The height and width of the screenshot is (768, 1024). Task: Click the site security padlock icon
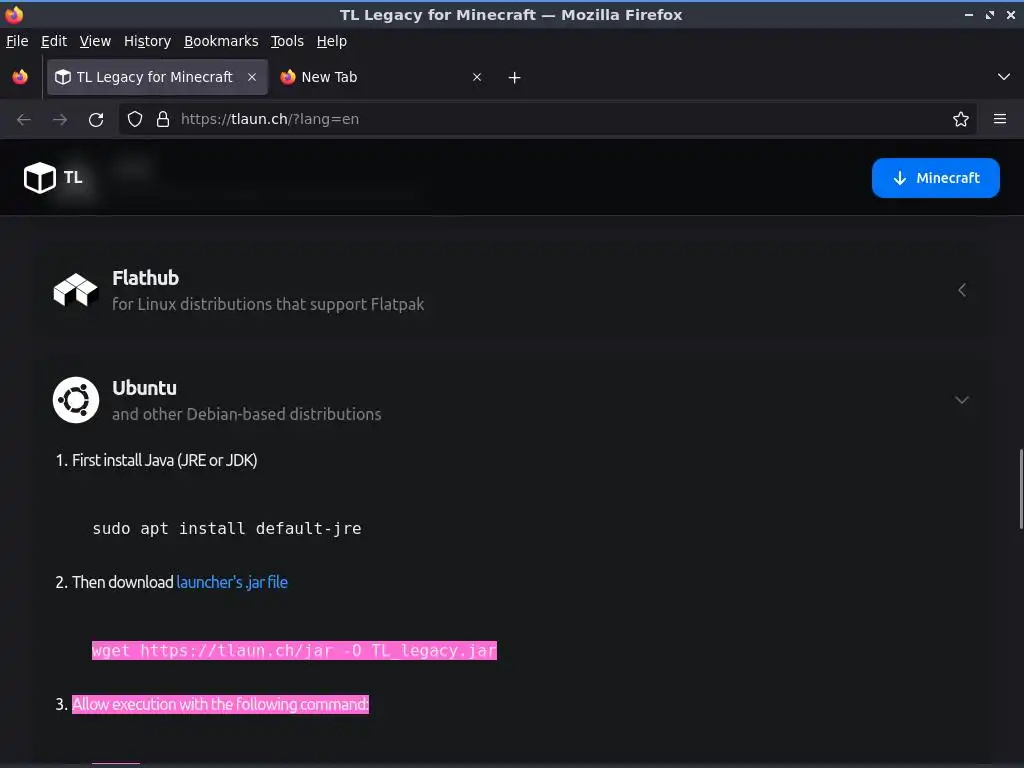pyautogui.click(x=163, y=119)
